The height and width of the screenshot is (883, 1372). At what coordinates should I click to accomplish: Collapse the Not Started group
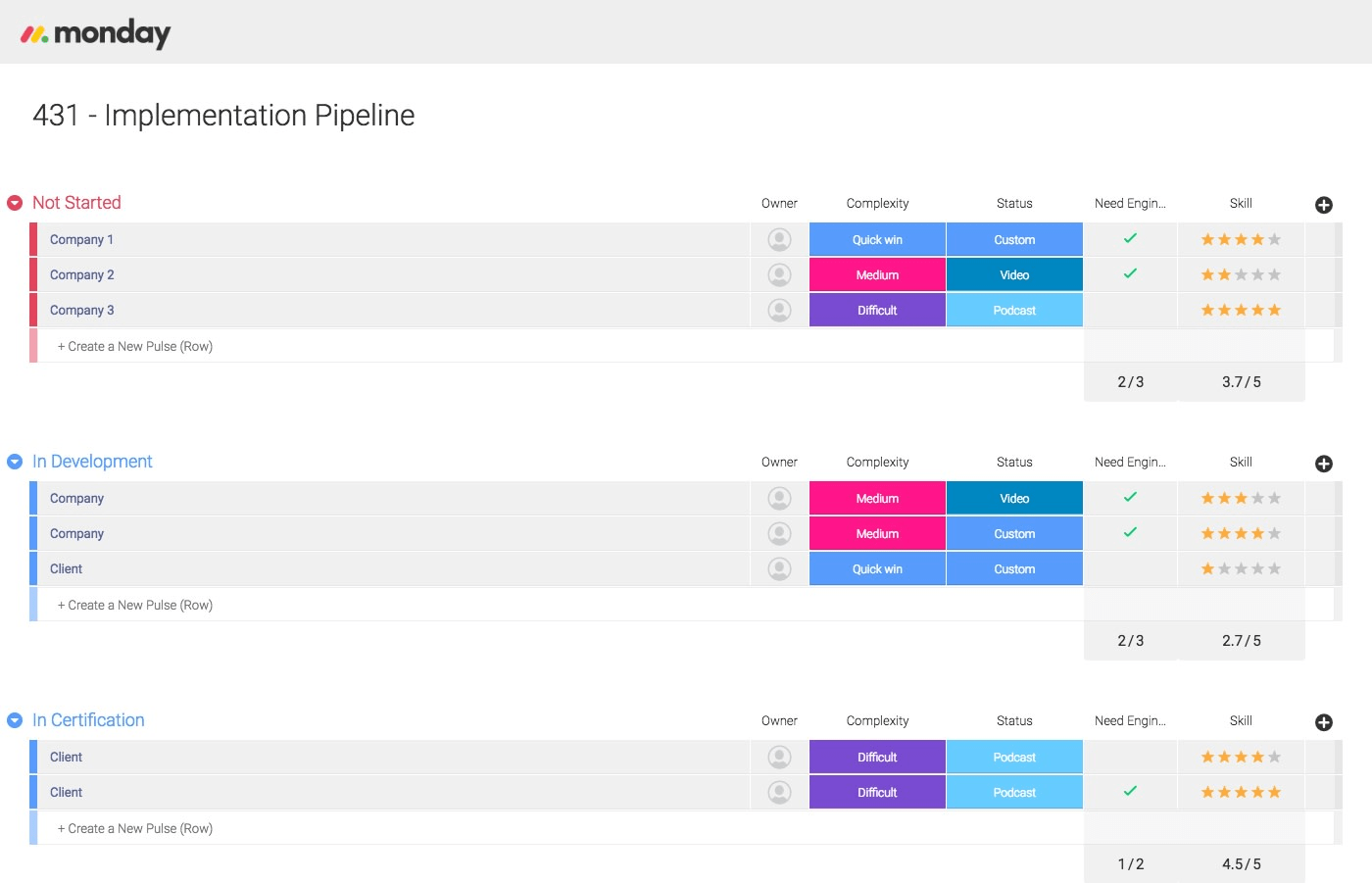coord(15,203)
